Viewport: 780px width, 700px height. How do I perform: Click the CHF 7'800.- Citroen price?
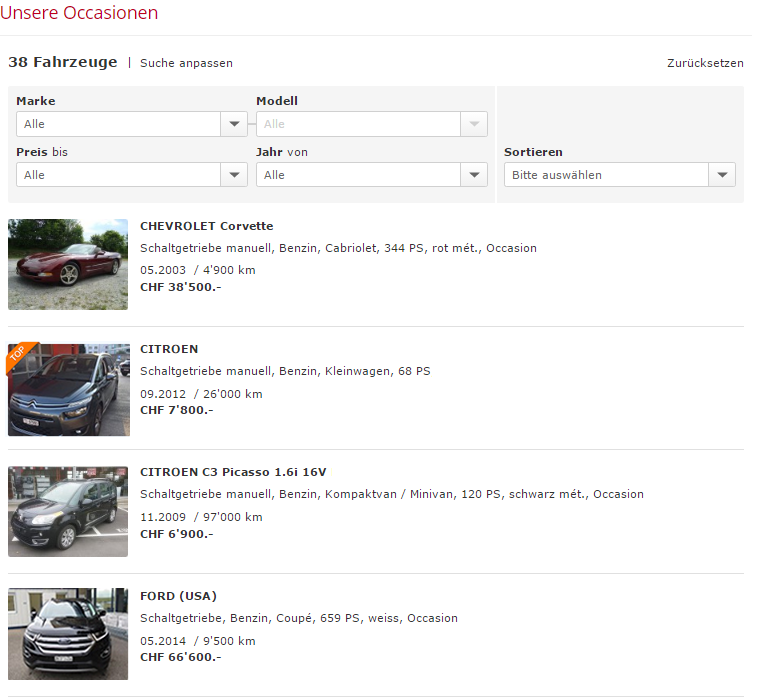pyautogui.click(x=176, y=410)
